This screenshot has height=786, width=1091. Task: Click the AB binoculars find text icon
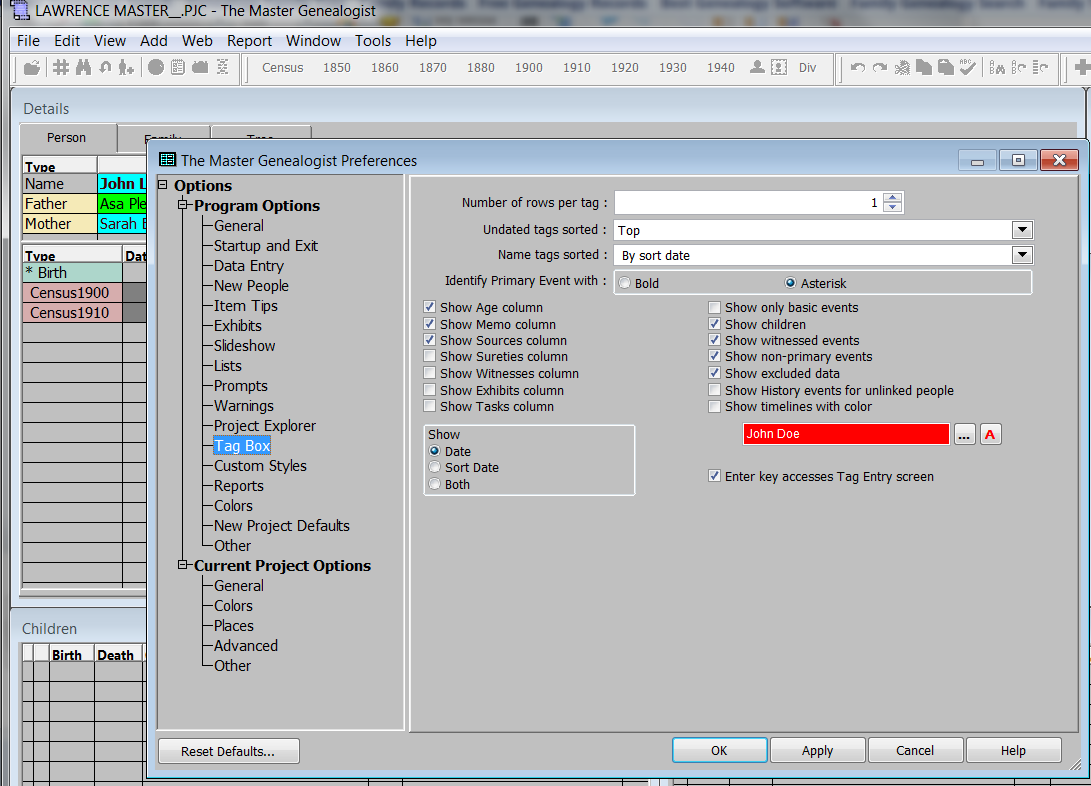[x=997, y=67]
